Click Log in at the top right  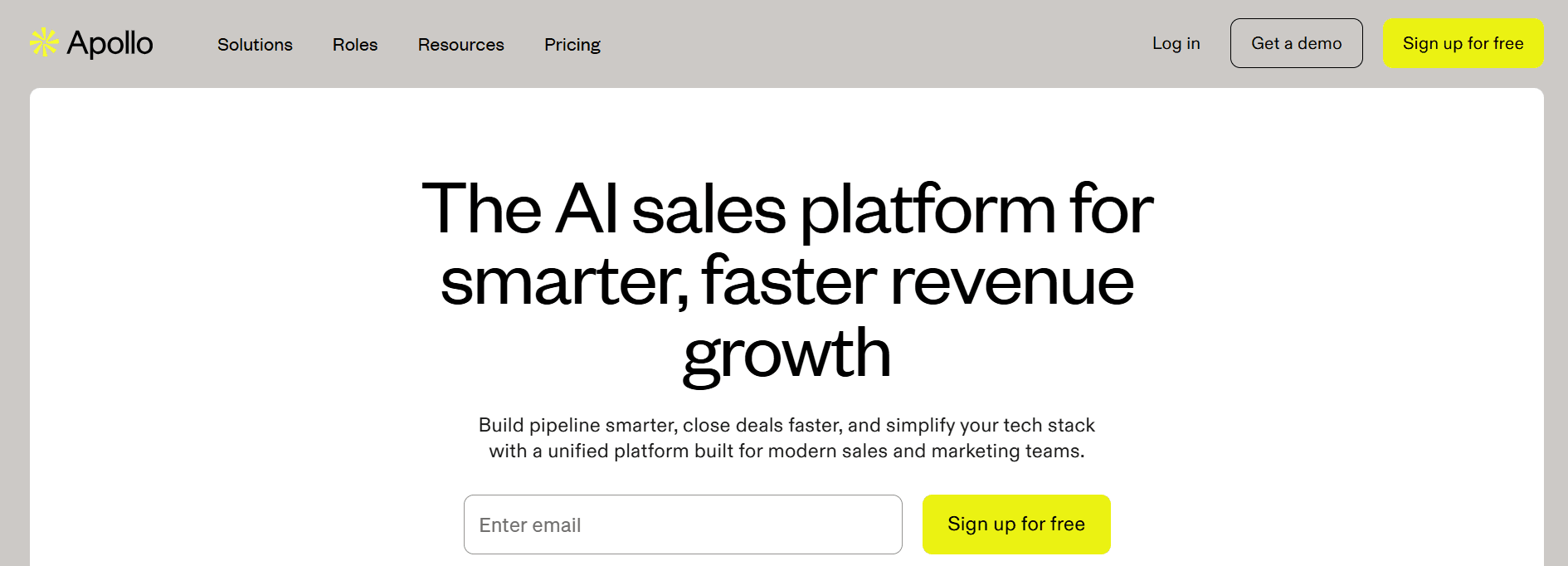[x=1175, y=44]
